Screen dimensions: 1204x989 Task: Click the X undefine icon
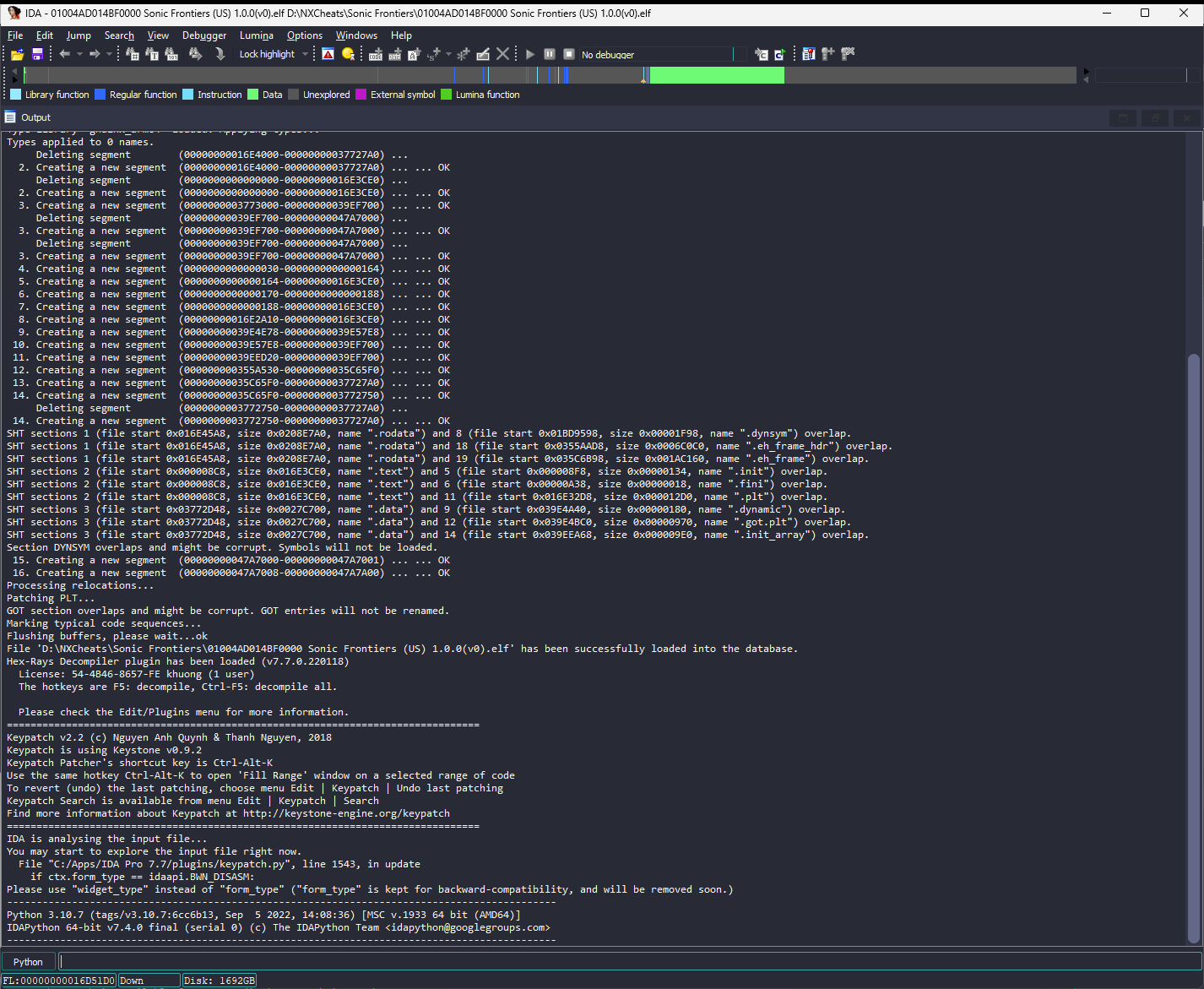point(502,54)
